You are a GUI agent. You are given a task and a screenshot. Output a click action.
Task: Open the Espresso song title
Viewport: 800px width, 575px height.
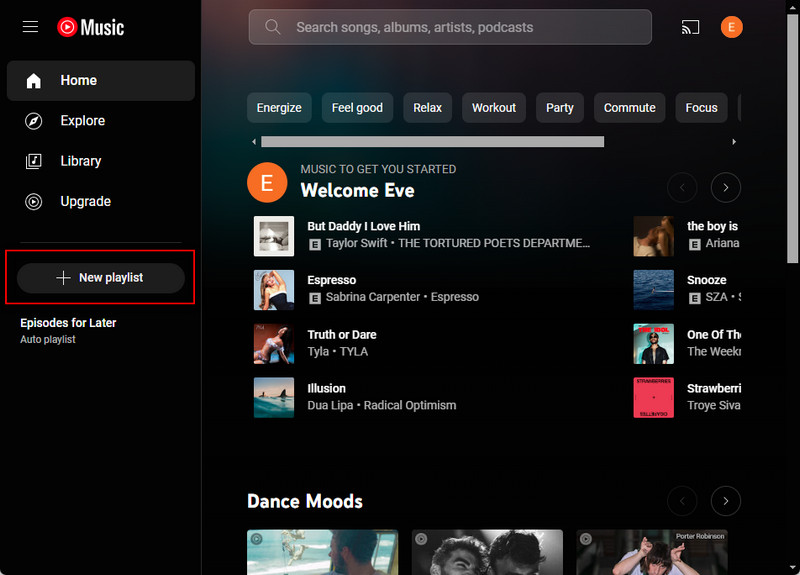[x=332, y=280]
